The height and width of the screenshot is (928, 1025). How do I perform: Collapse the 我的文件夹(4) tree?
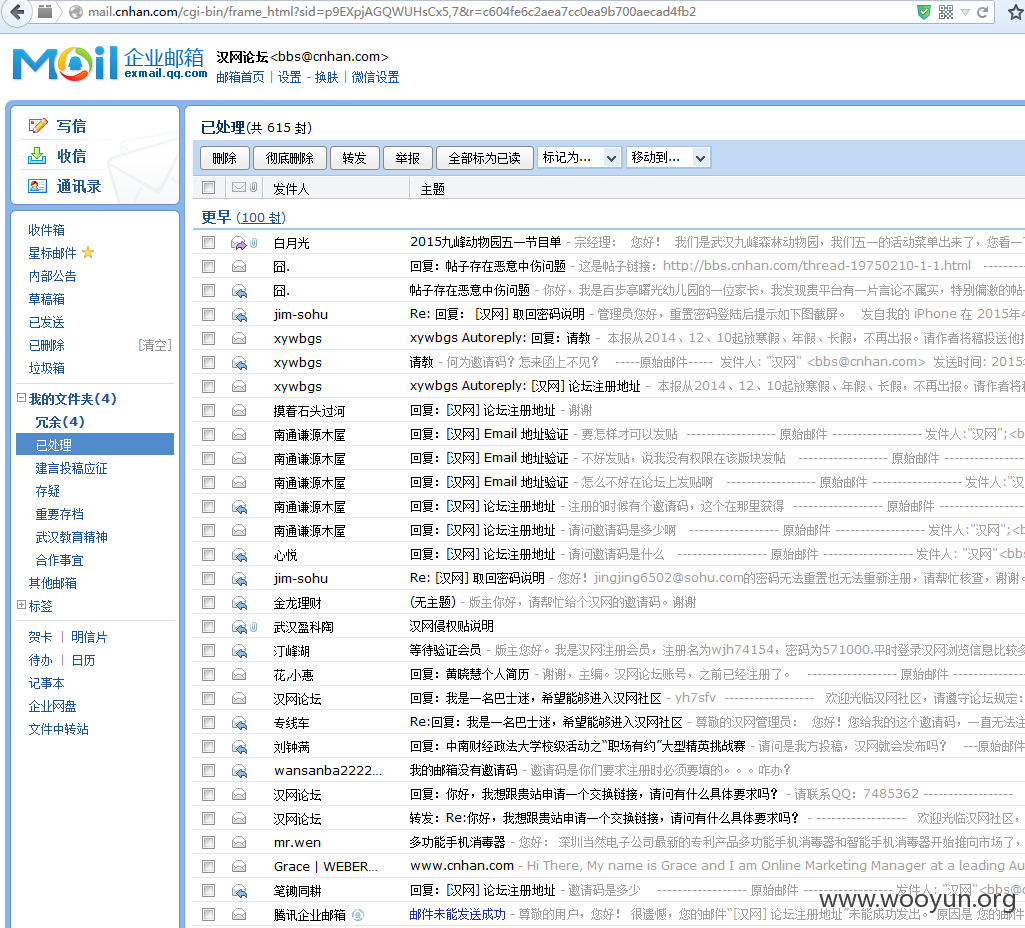pos(21,398)
